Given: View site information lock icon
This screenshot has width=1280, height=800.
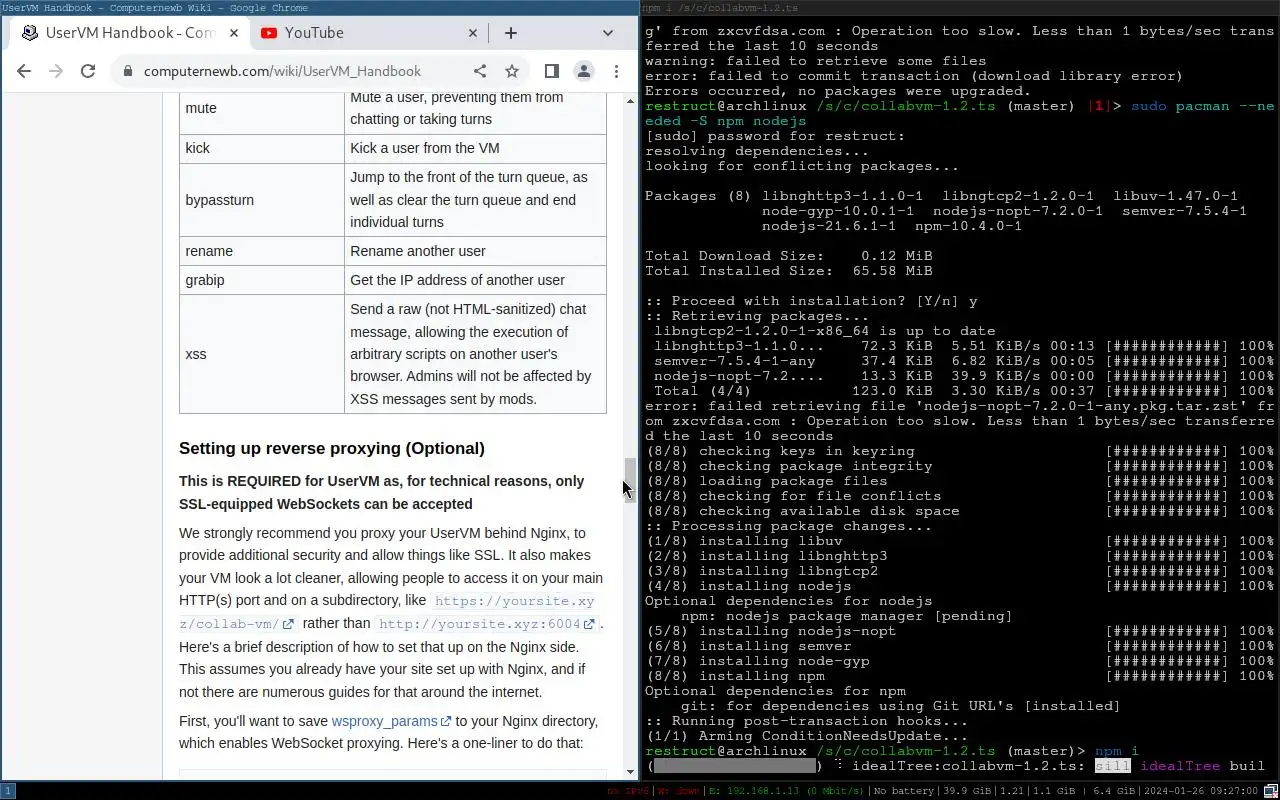Looking at the screenshot, I should (127, 71).
